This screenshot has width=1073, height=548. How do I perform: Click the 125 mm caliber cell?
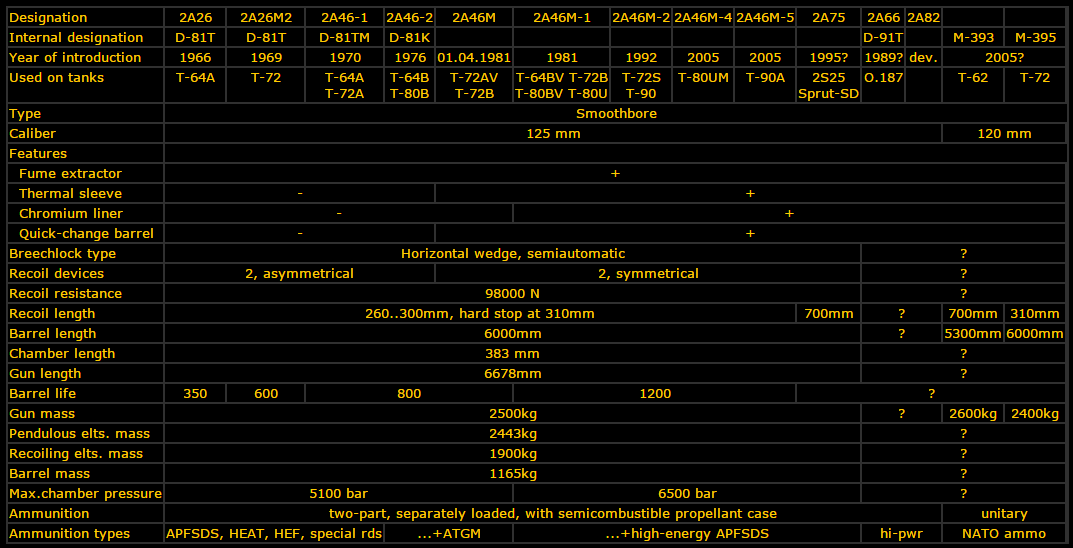click(553, 133)
